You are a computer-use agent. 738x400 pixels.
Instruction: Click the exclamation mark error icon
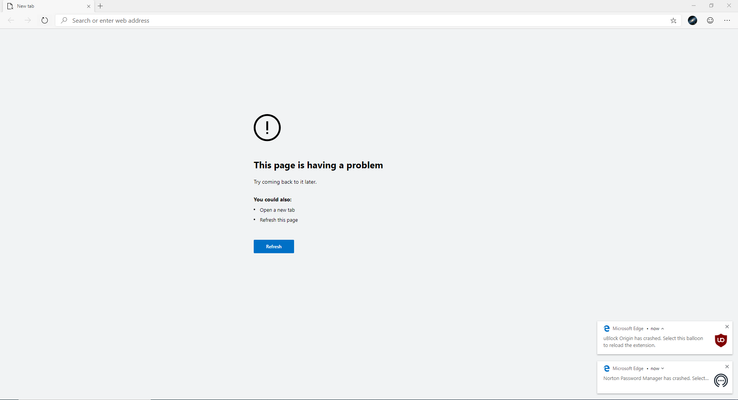click(x=267, y=128)
